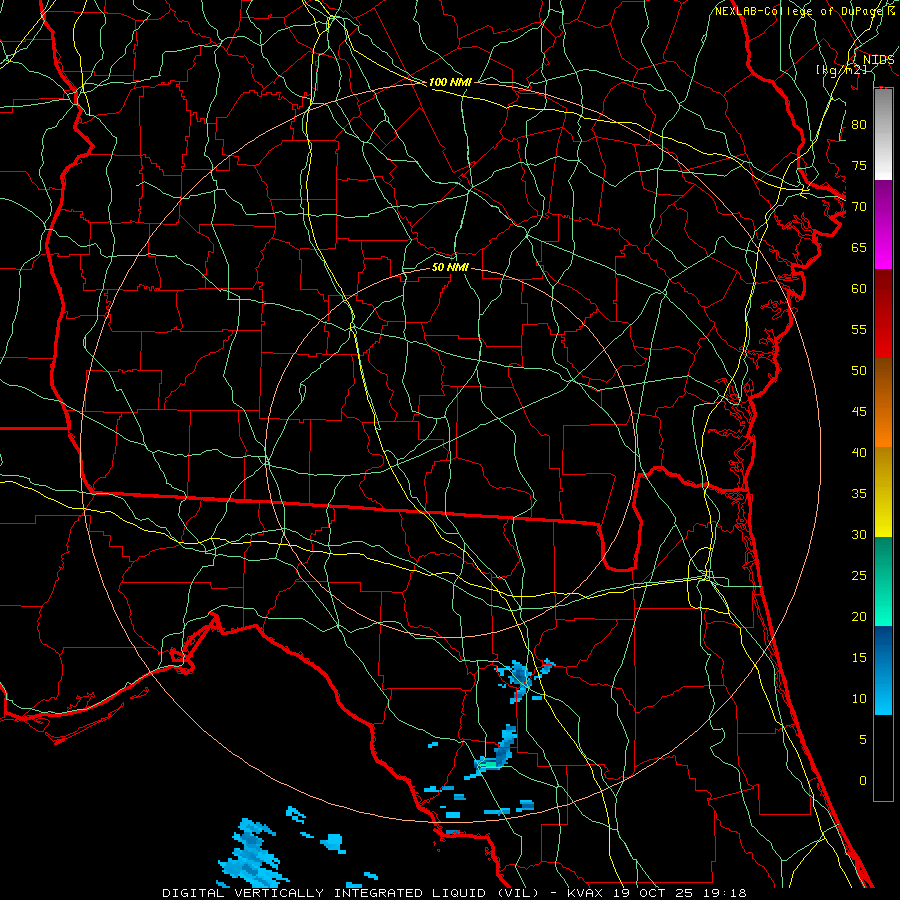
Task: Click the legend value "70"
Action: tap(859, 207)
